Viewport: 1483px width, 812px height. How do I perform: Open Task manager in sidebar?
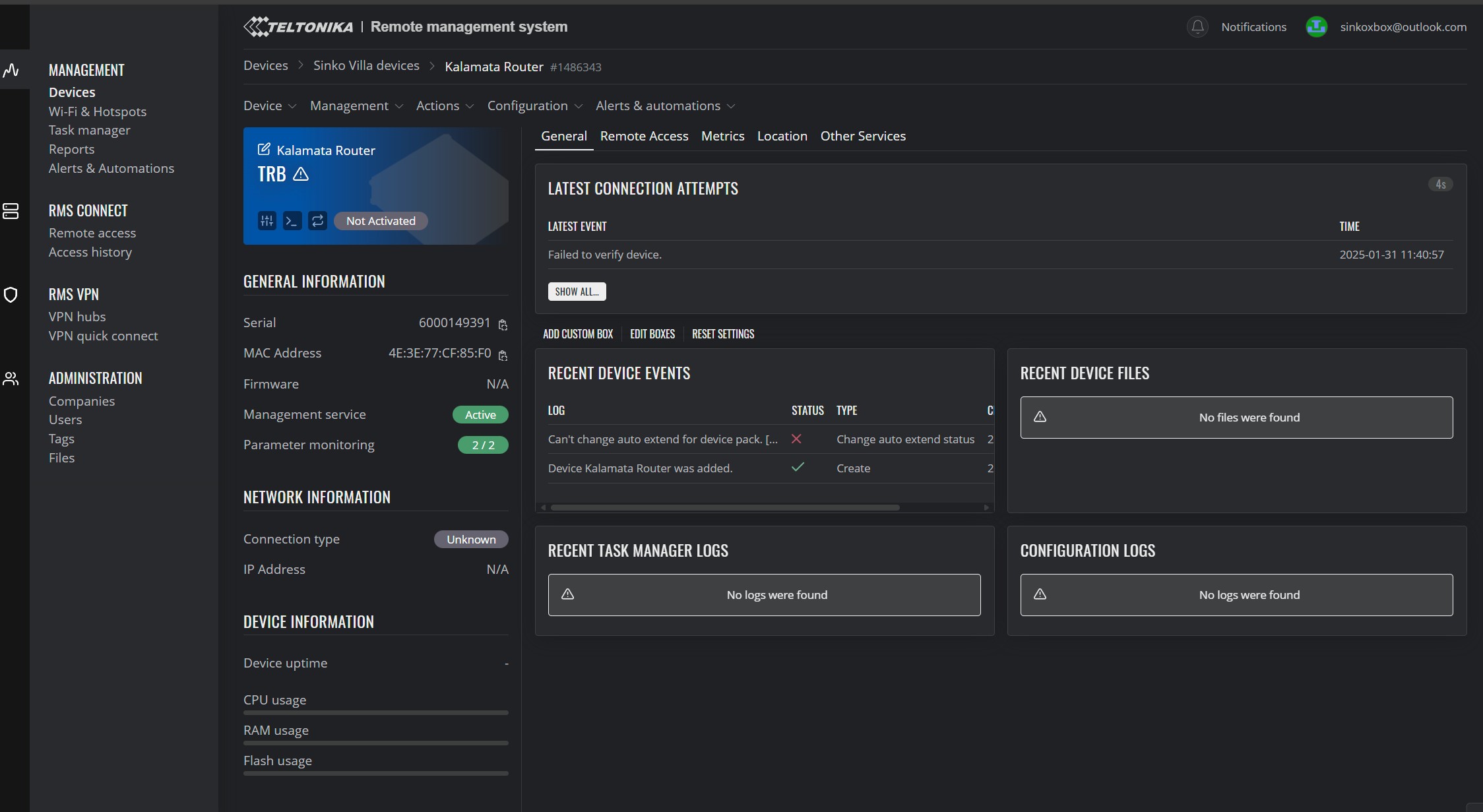pos(90,130)
